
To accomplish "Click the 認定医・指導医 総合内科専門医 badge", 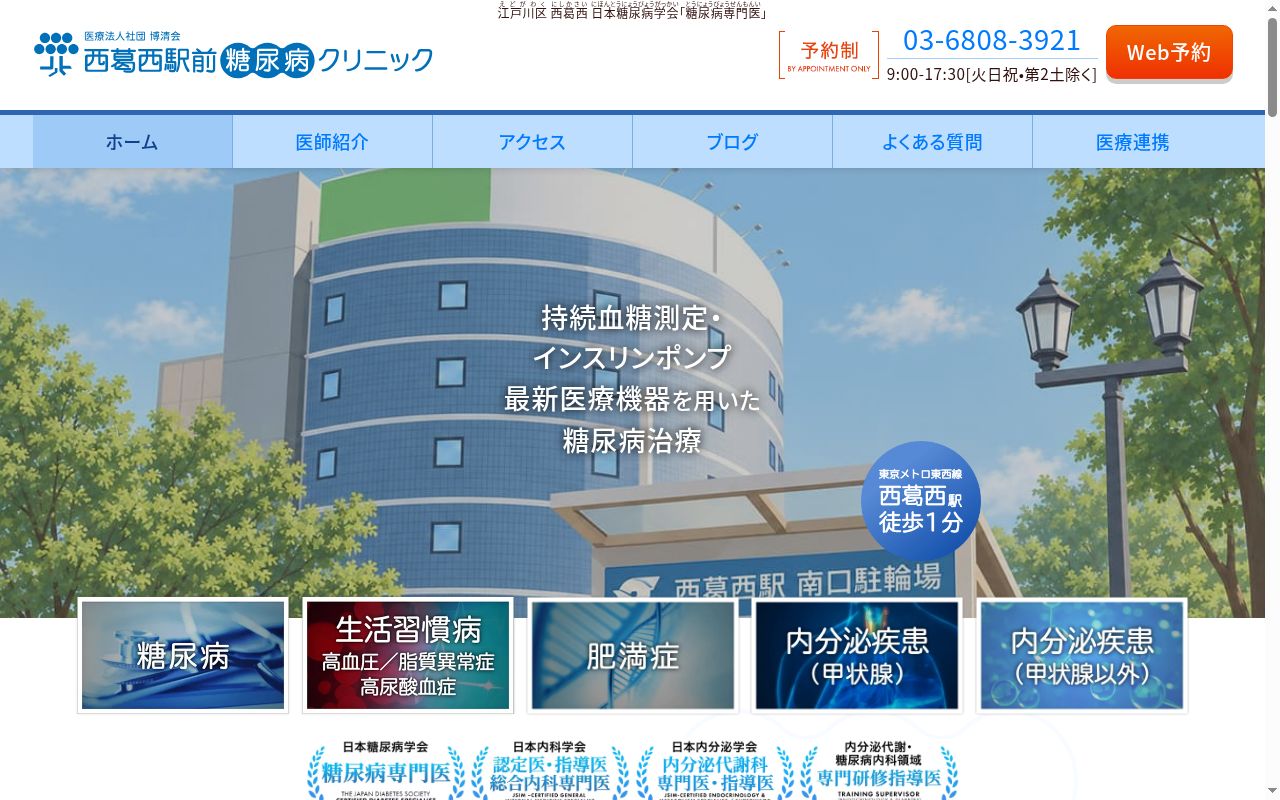I will 550,769.
